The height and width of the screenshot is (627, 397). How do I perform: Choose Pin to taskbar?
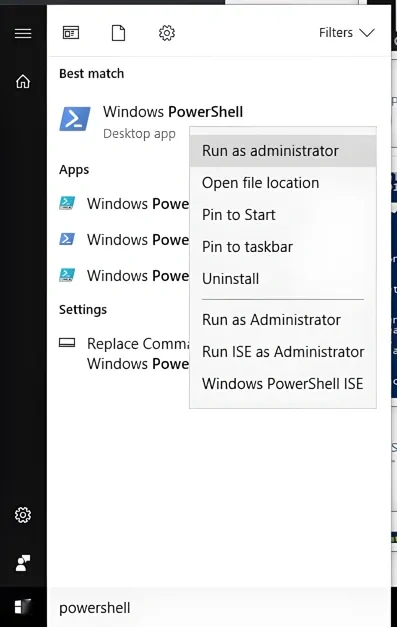[283, 247]
